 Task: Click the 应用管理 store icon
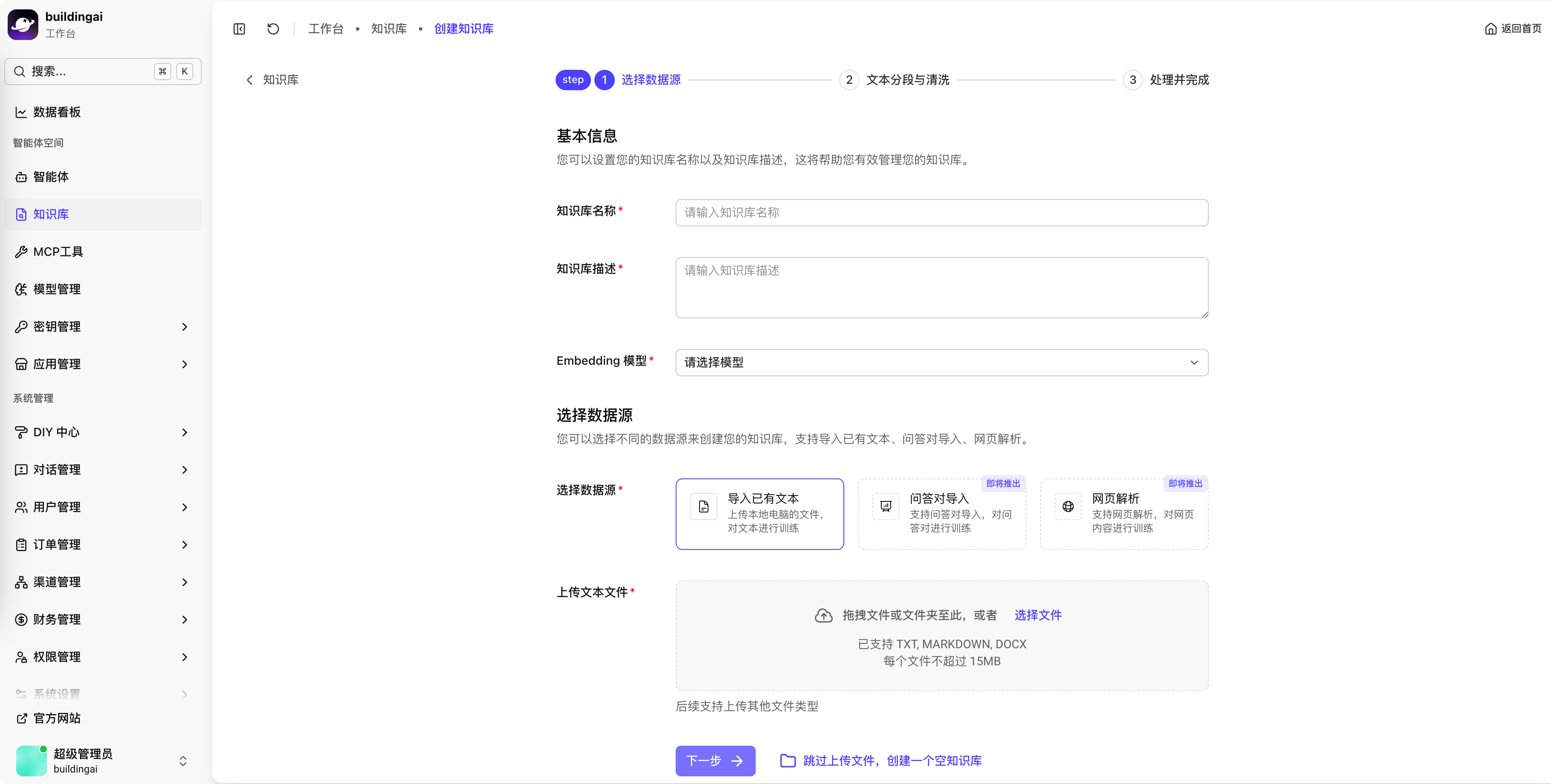coord(21,364)
